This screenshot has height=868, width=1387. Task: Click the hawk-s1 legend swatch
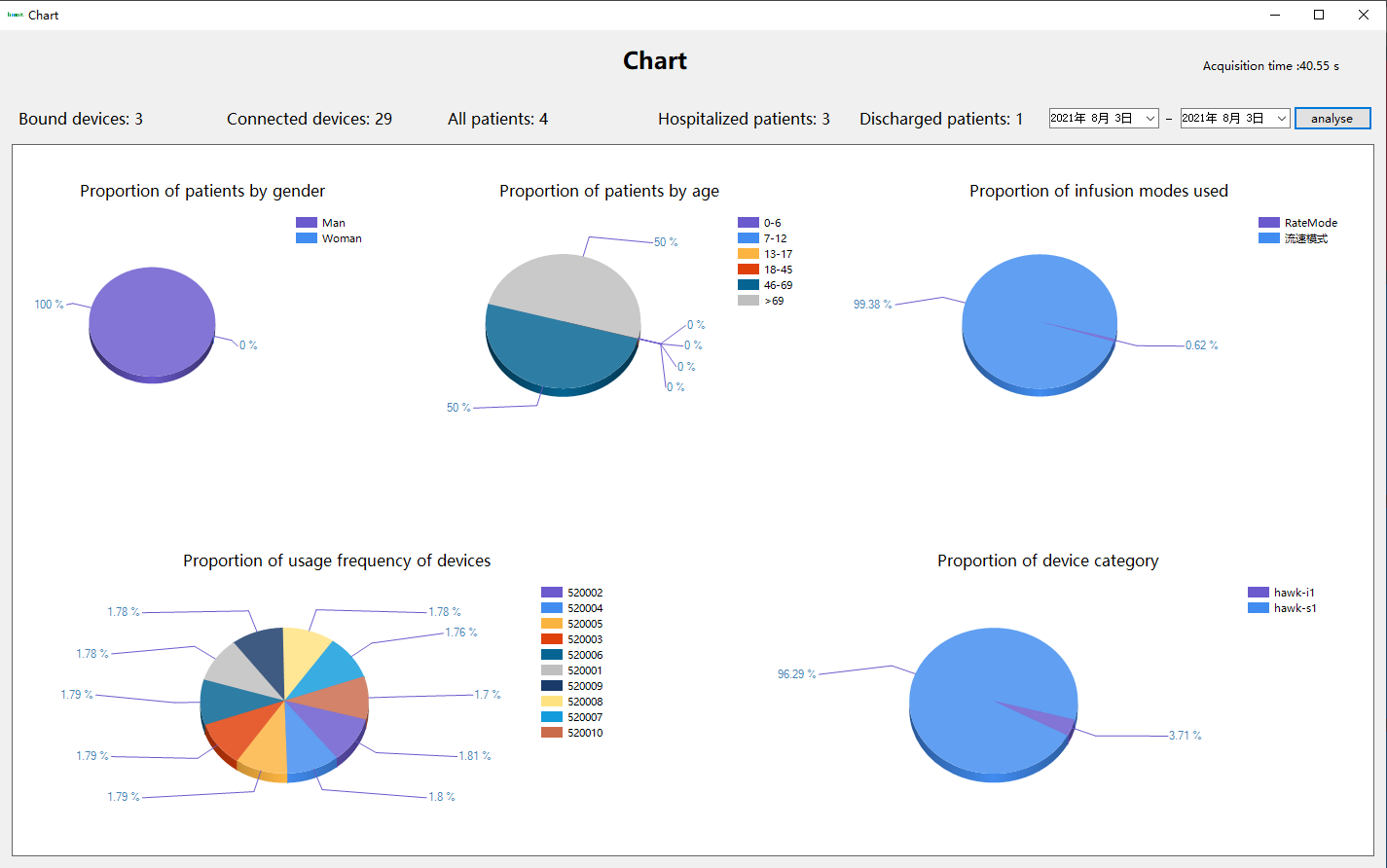click(x=1258, y=608)
